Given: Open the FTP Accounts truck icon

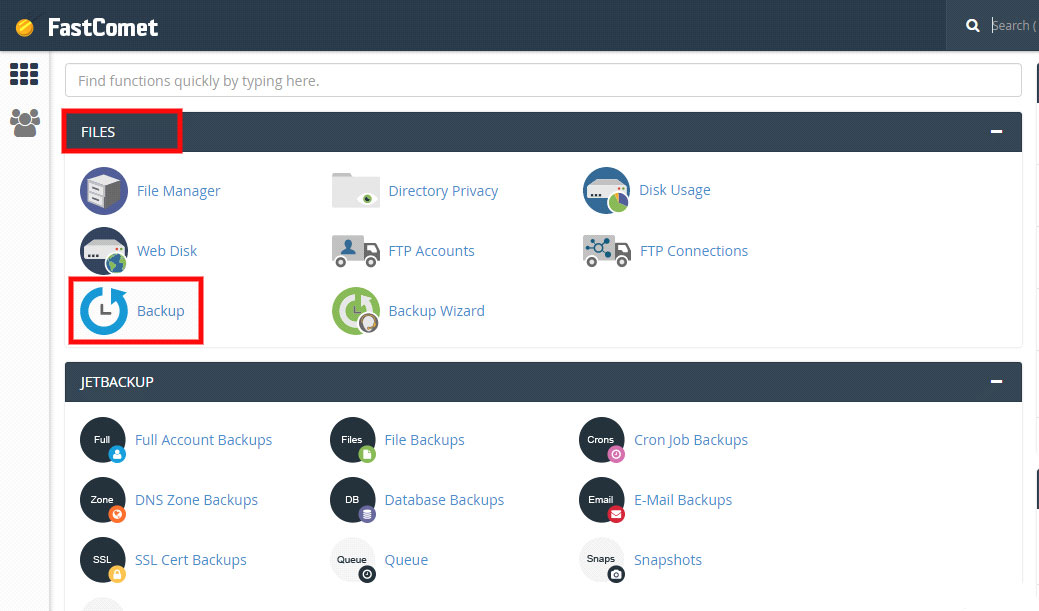Looking at the screenshot, I should (x=356, y=250).
